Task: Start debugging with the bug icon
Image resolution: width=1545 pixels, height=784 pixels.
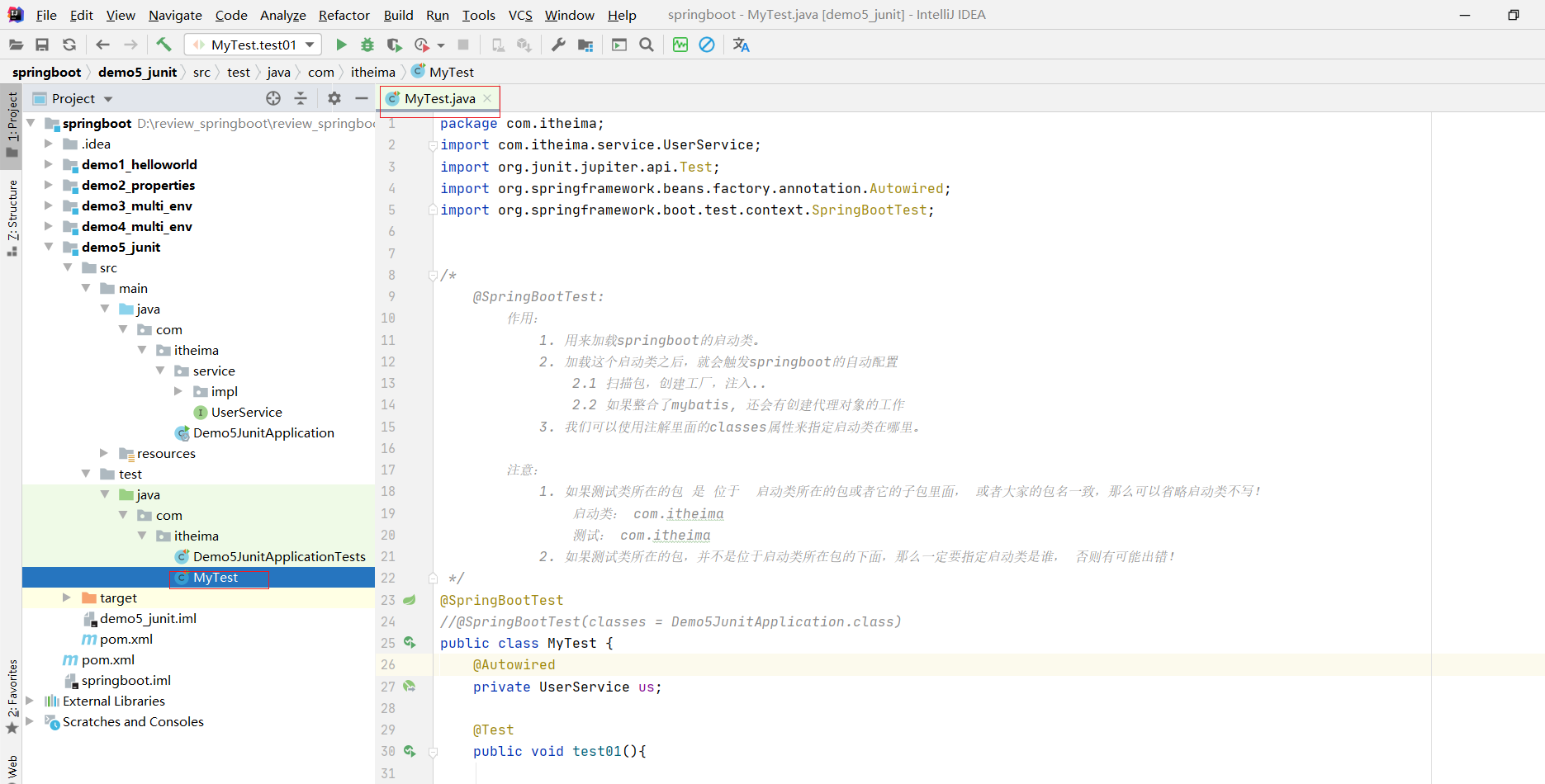Action: 367,45
